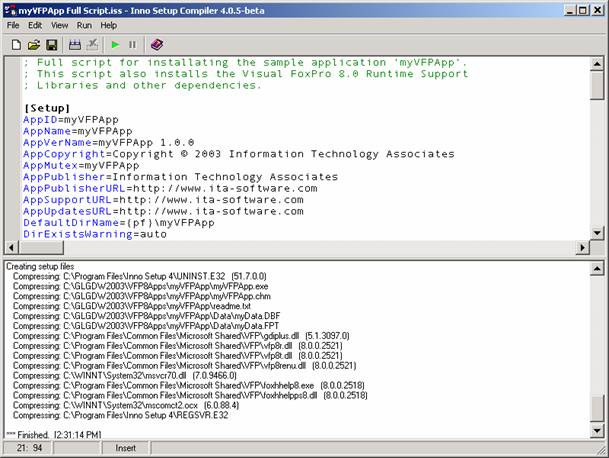Click the DefaultDirName={pf}\myVFPApp line

(x=119, y=223)
